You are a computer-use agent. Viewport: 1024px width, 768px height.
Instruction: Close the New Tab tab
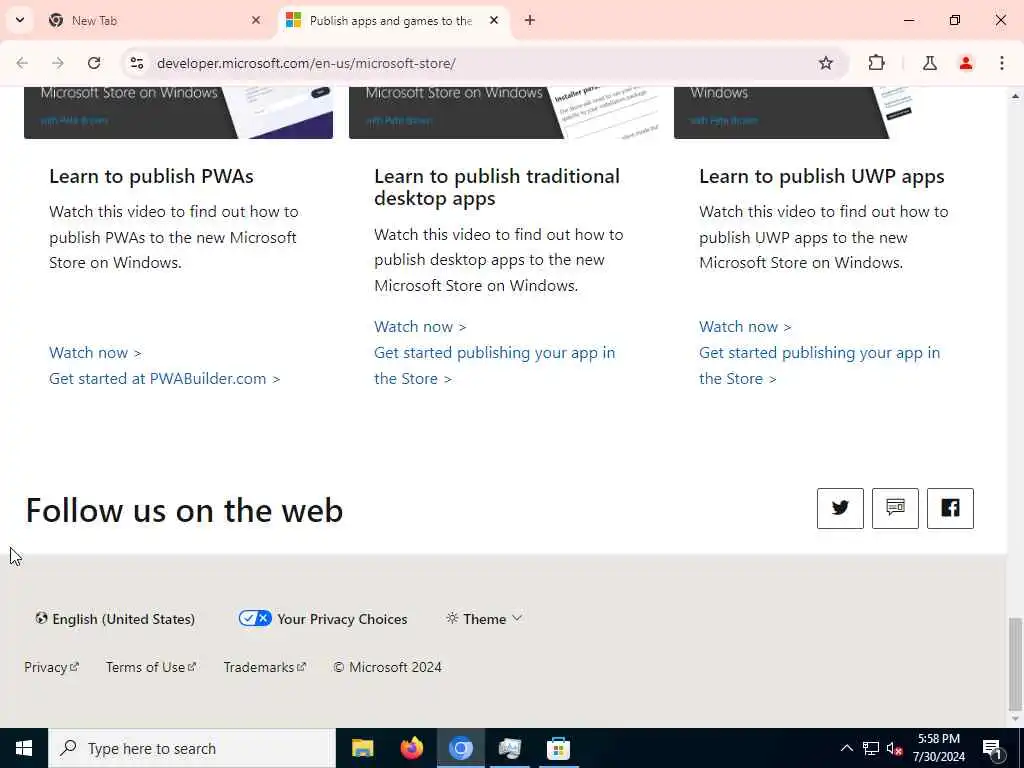coord(256,20)
